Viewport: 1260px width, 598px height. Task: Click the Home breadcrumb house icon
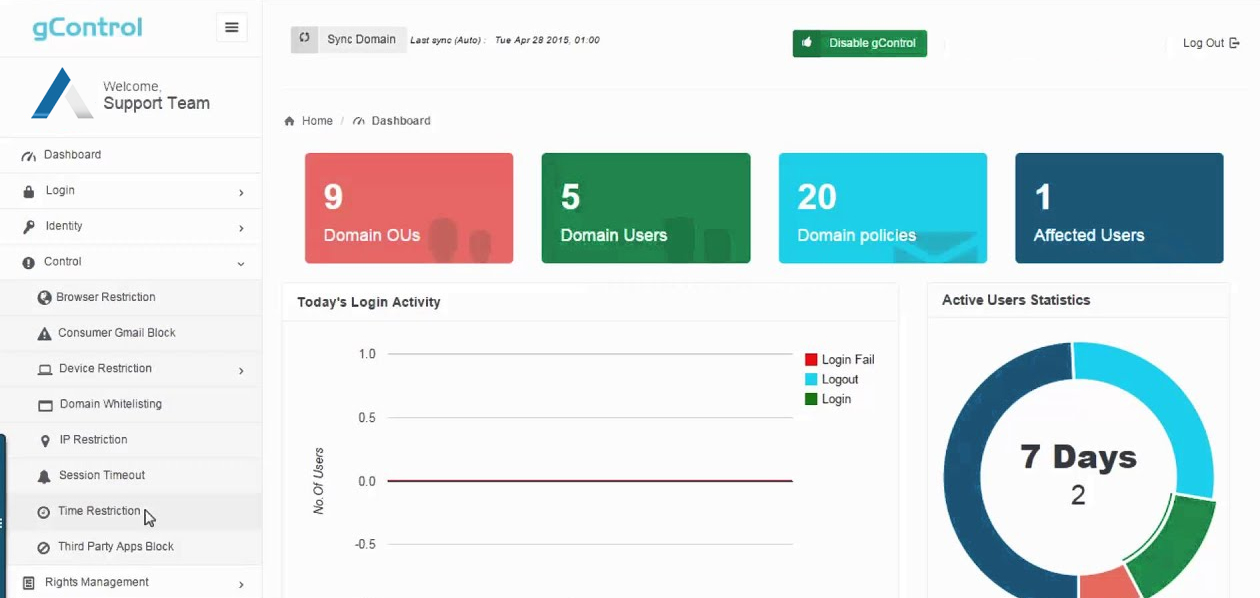click(288, 120)
